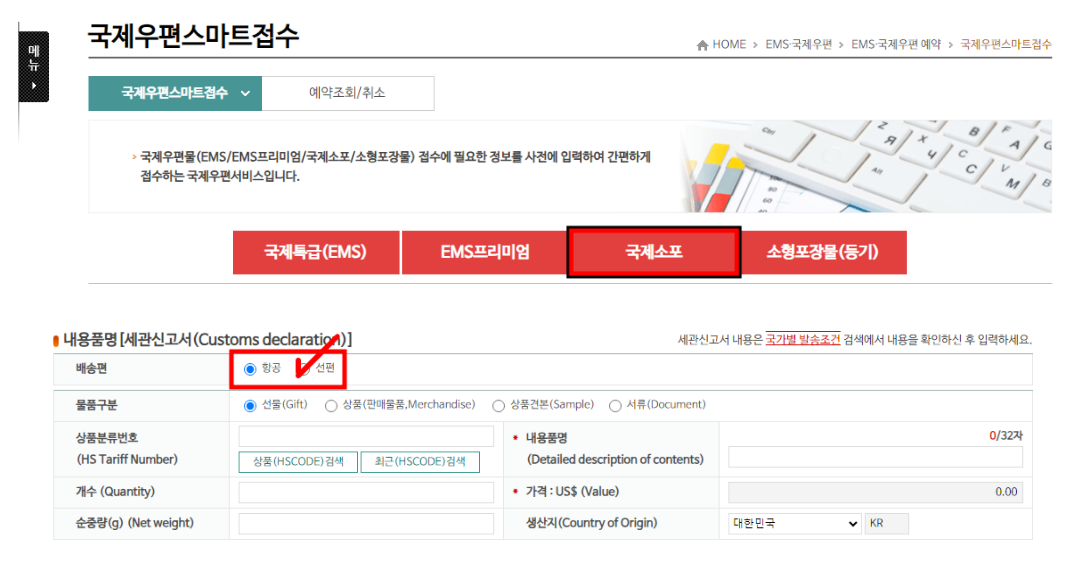Viewport: 1080px width, 580px height.
Task: Expand the 국제우편스마트접수 tab dropdown
Action: pyautogui.click(x=247, y=93)
